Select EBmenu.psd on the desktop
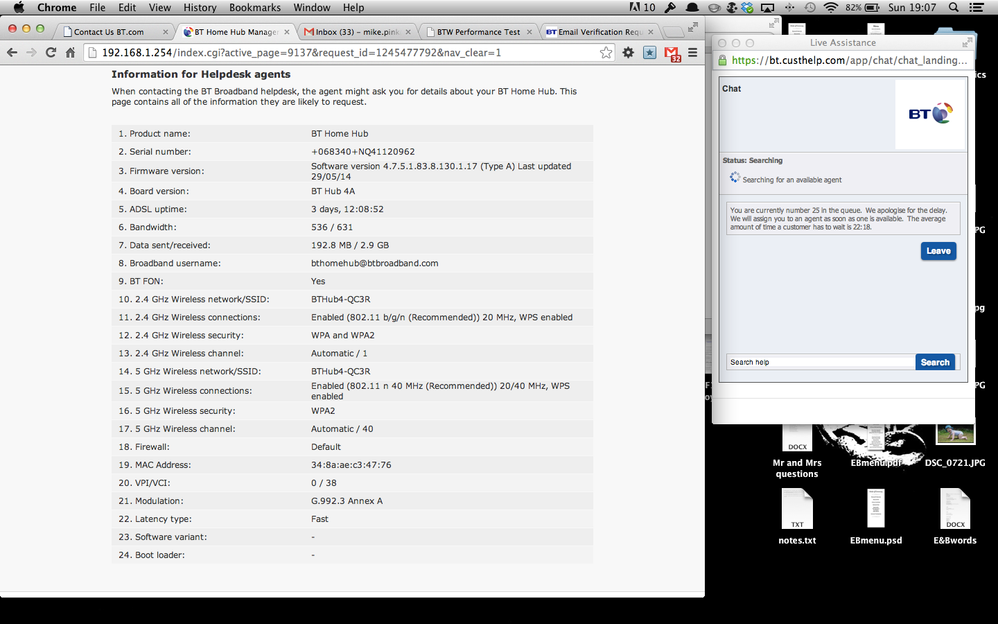 click(876, 517)
